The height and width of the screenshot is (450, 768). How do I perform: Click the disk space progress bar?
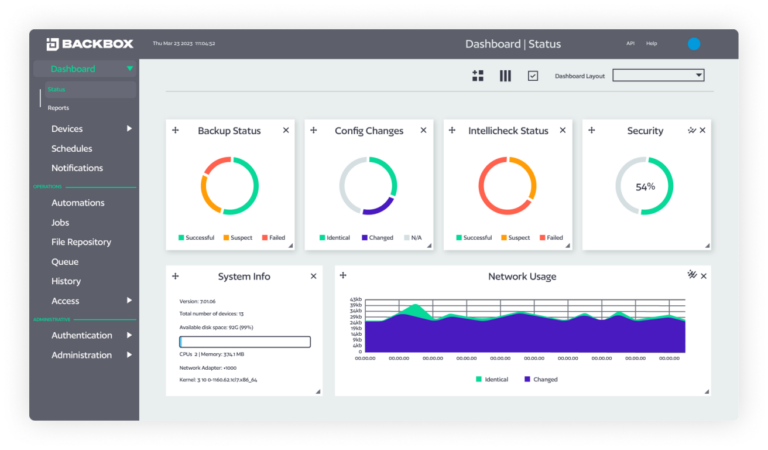tap(245, 342)
